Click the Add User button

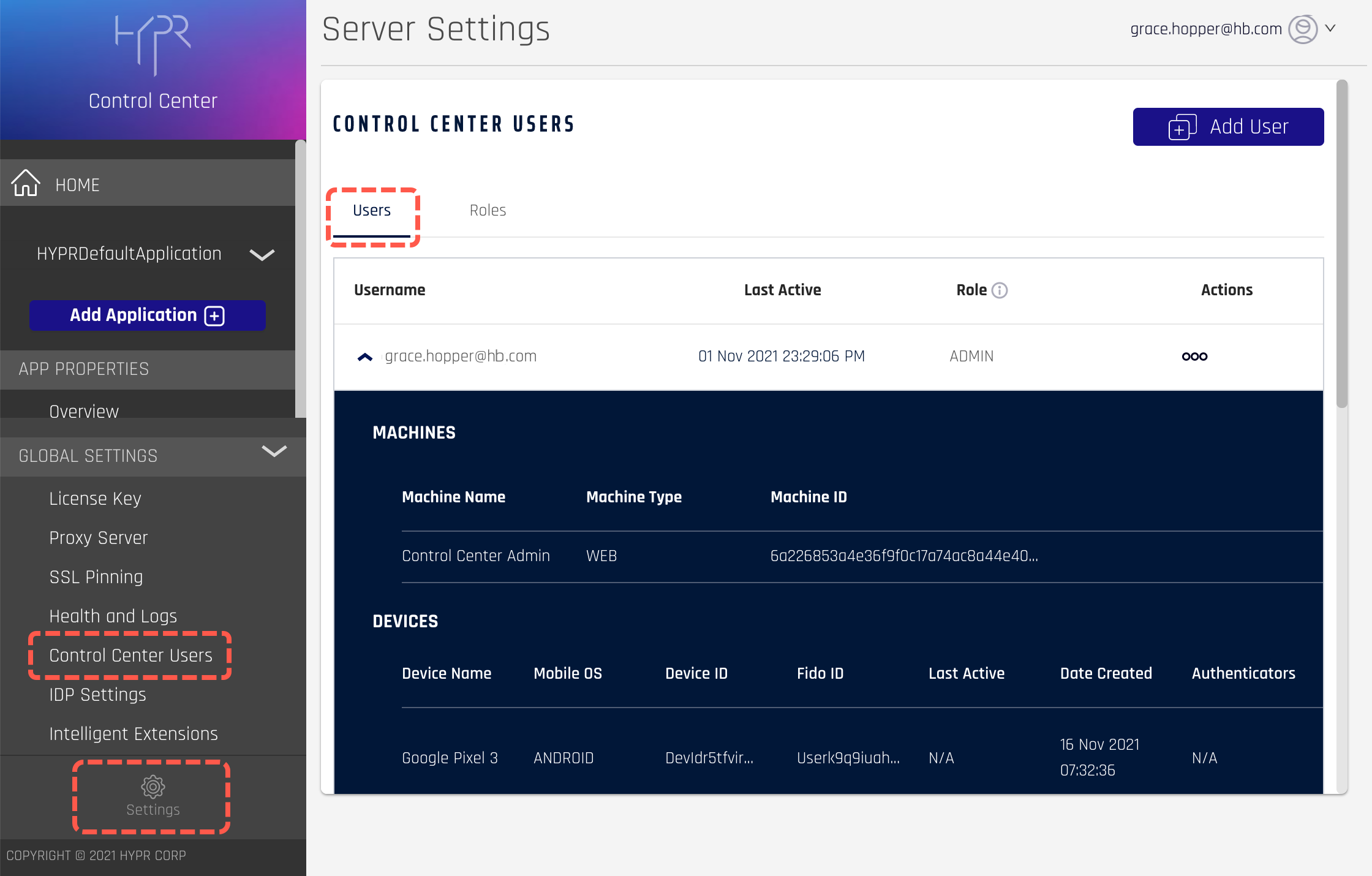pyautogui.click(x=1228, y=127)
